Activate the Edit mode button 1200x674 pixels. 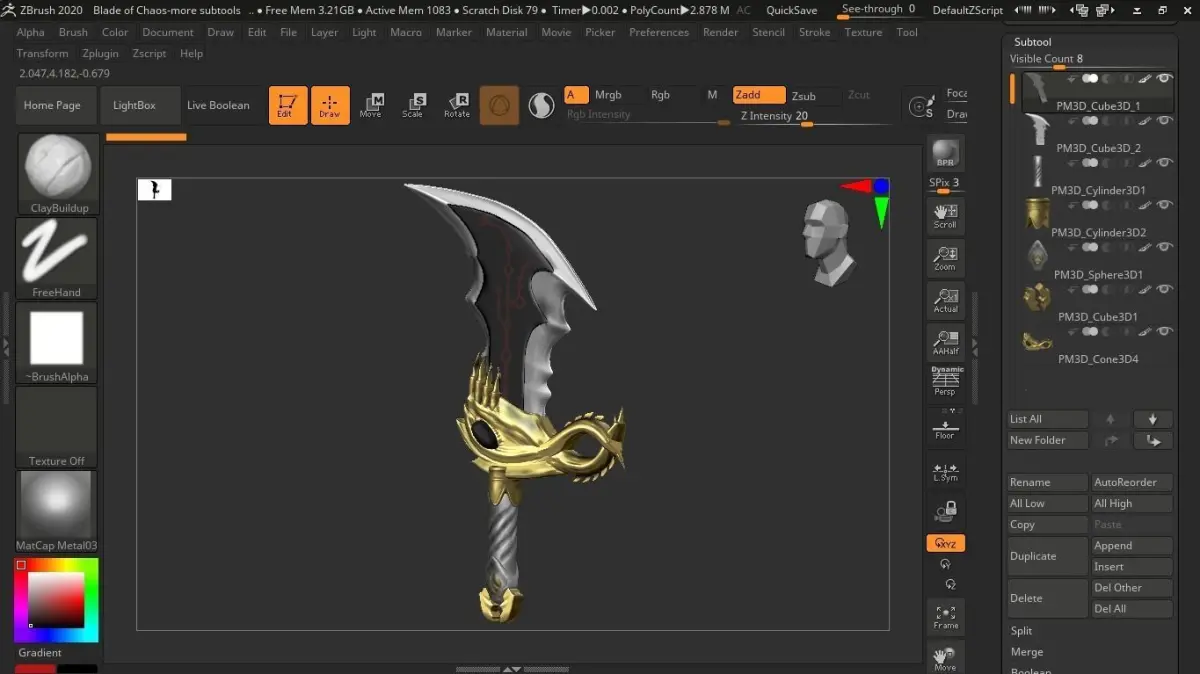pyautogui.click(x=288, y=105)
